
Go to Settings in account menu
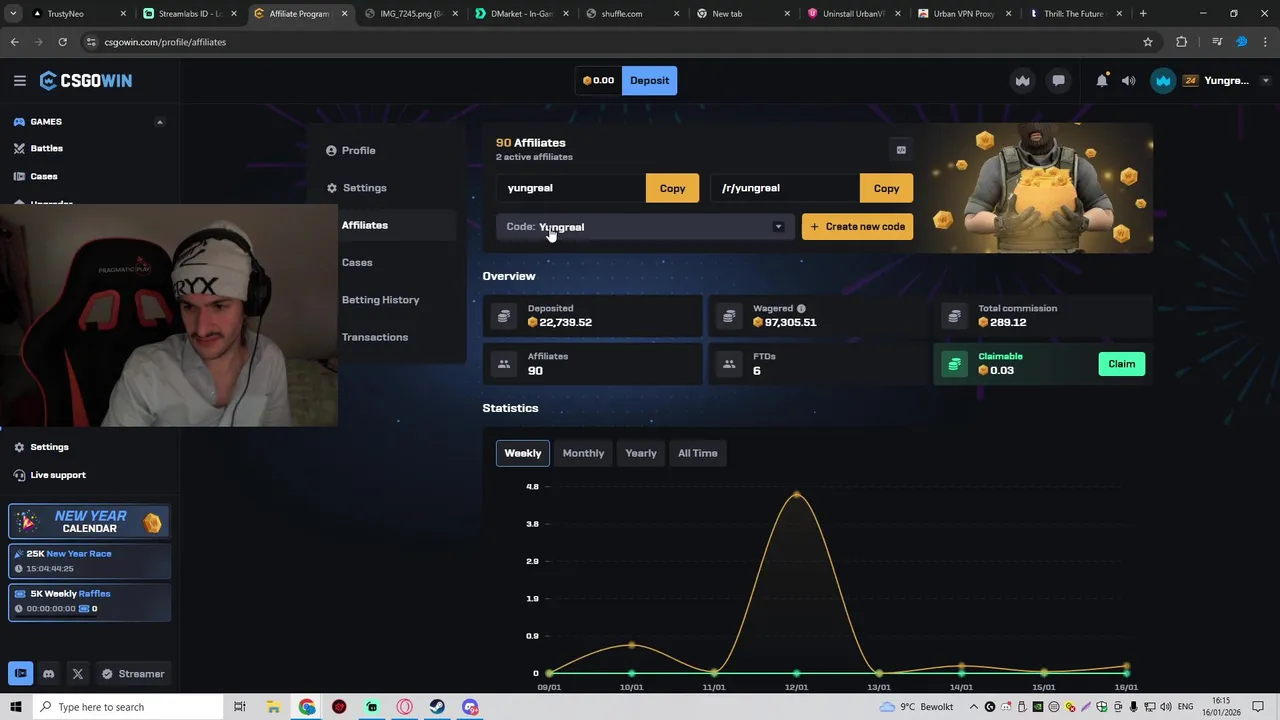point(356,188)
